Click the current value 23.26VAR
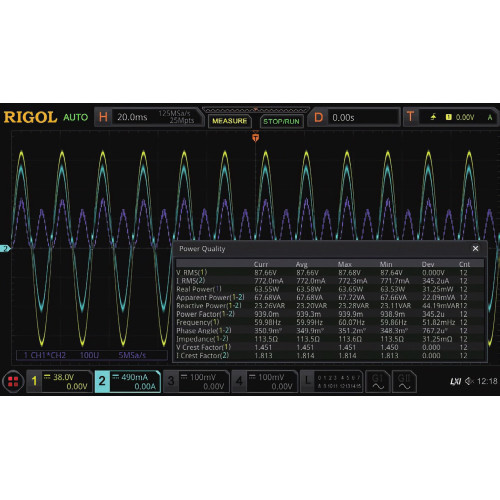The image size is (500, 500). point(270,306)
